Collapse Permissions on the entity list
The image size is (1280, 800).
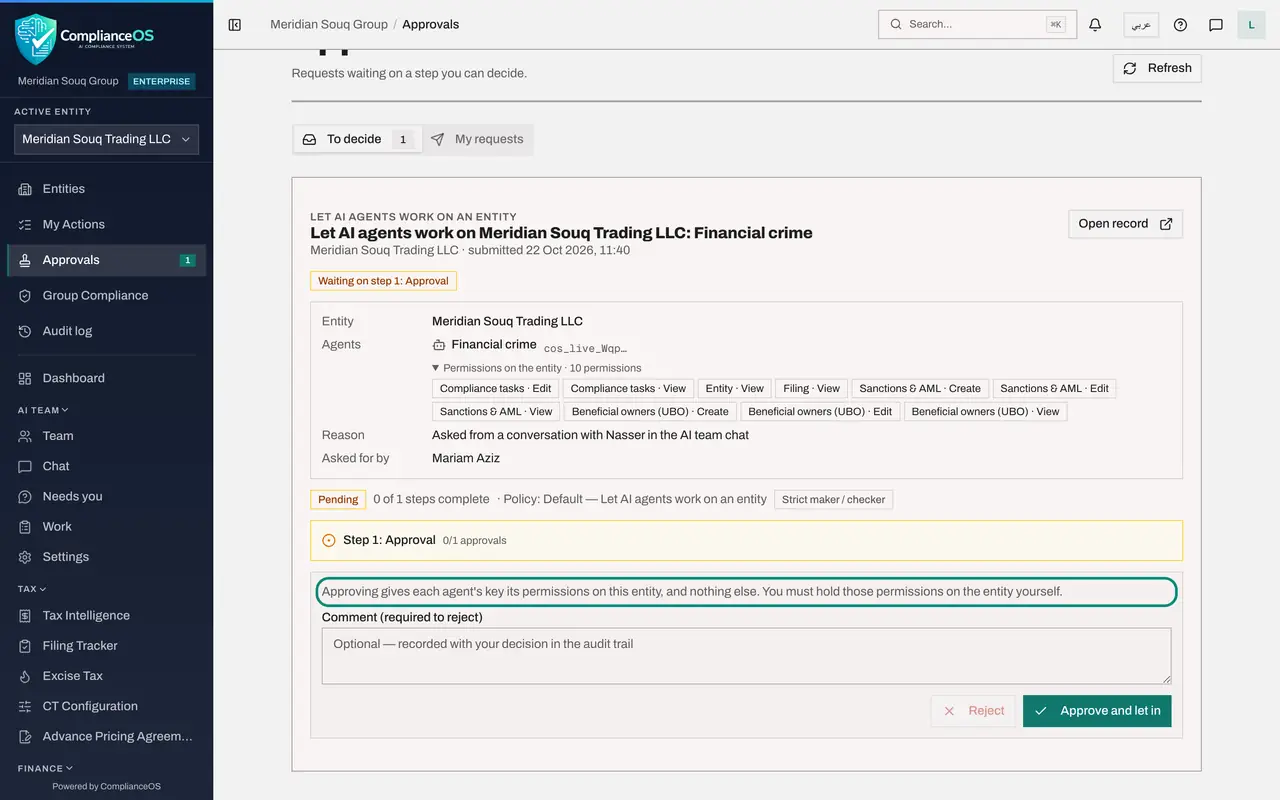[537, 368]
